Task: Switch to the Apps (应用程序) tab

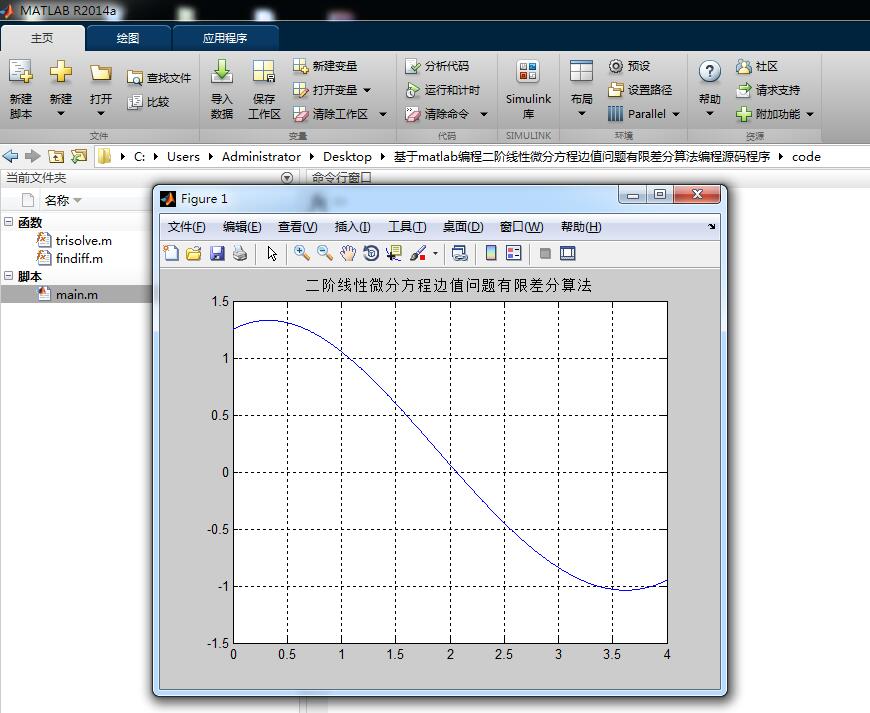Action: click(225, 38)
